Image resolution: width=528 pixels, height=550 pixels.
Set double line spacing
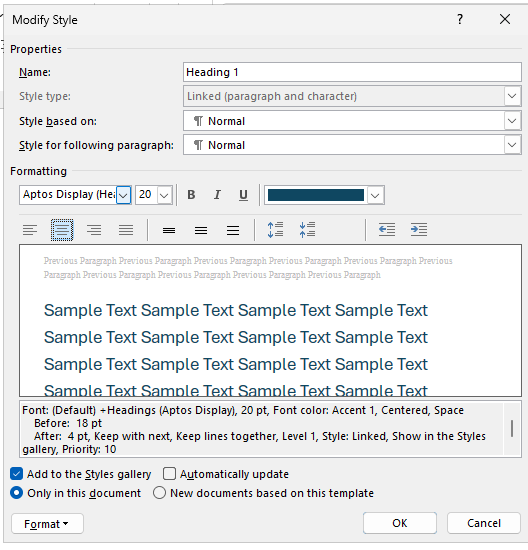click(x=233, y=230)
